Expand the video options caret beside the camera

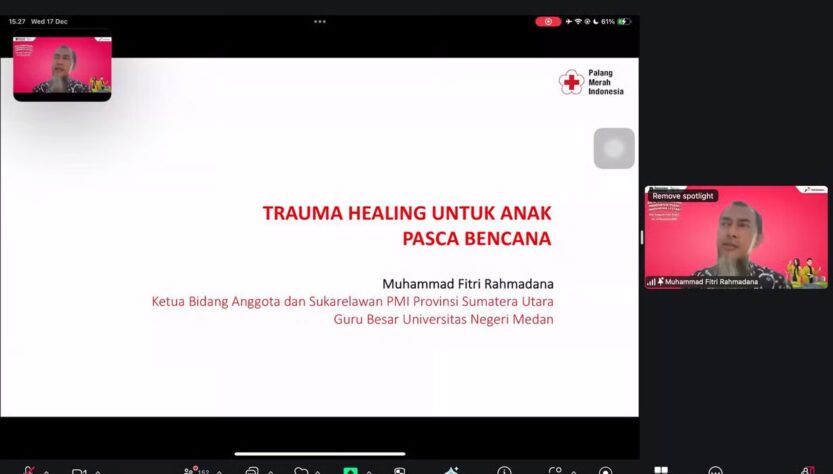point(97,471)
